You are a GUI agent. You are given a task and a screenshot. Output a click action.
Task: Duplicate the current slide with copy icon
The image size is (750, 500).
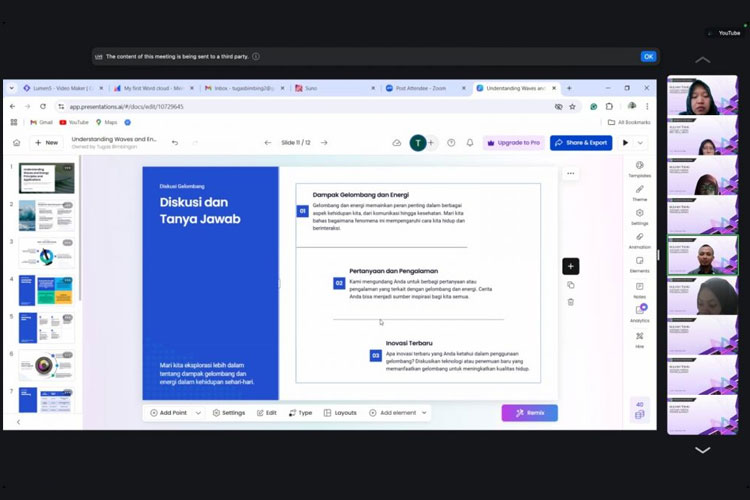tap(571, 285)
